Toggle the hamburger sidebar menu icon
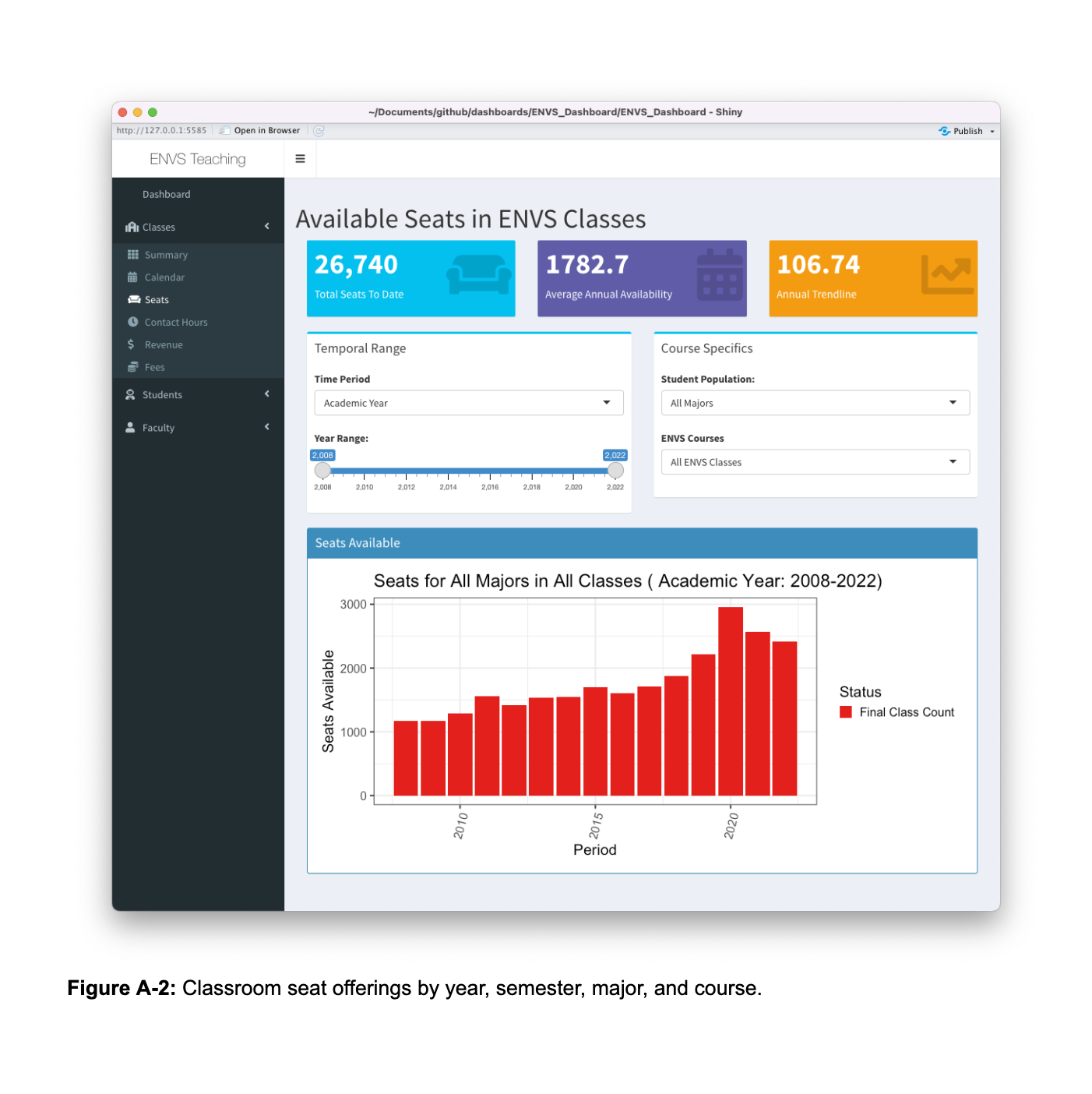The width and height of the screenshot is (1092, 1094). 300,159
